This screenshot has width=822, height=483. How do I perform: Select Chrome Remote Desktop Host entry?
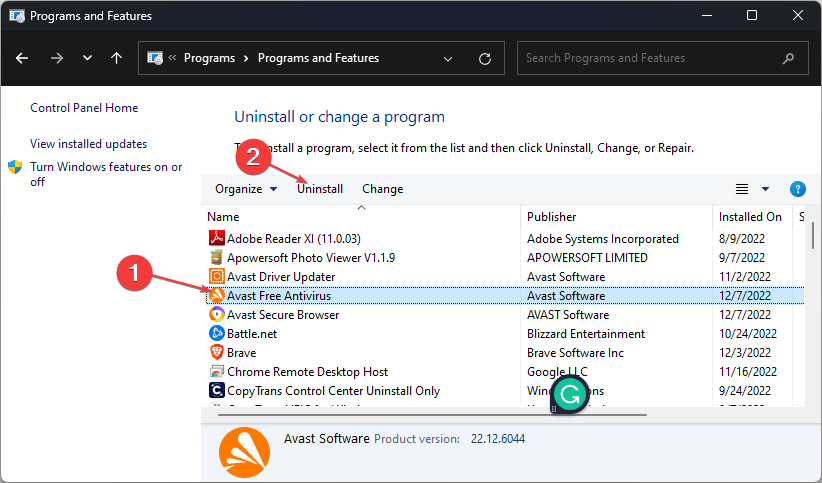click(x=307, y=372)
